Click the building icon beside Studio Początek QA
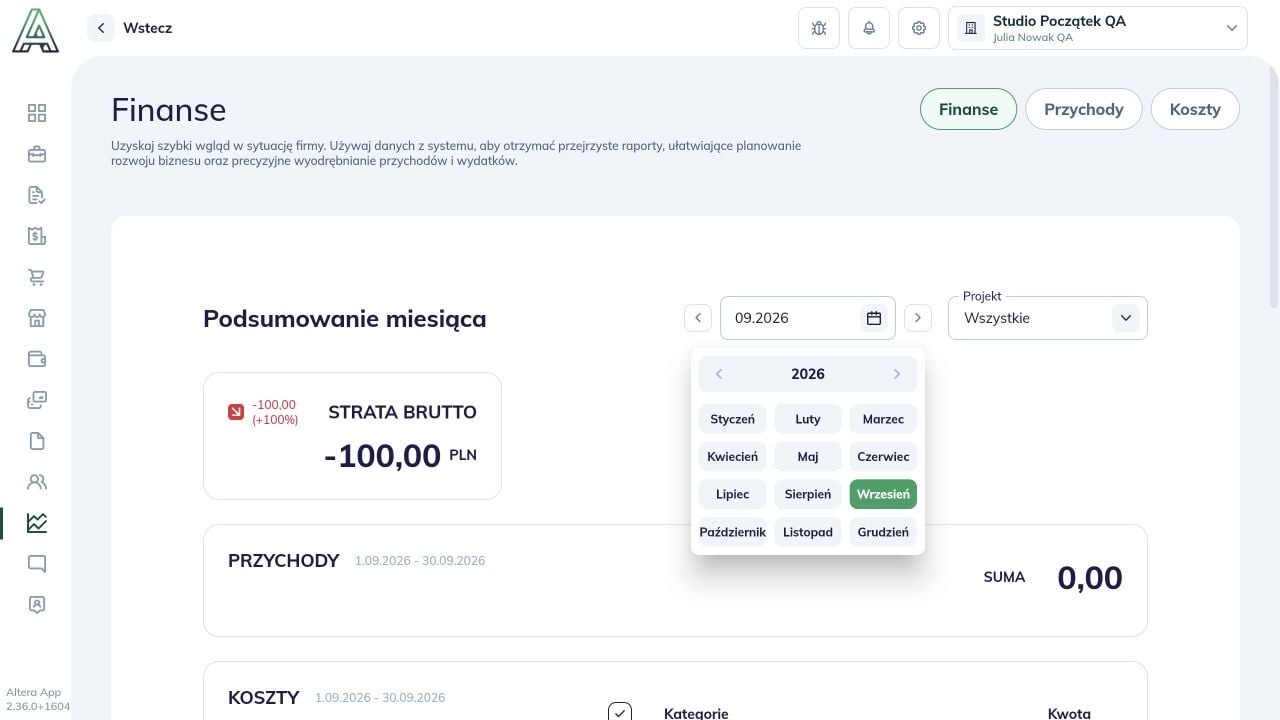Viewport: 1280px width, 720px height. click(970, 28)
